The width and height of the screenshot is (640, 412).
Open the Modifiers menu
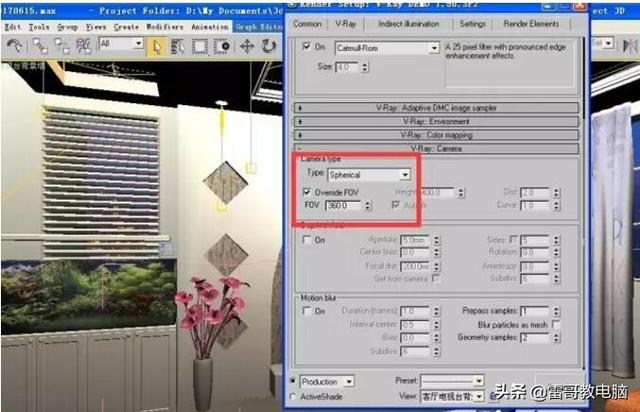click(165, 27)
